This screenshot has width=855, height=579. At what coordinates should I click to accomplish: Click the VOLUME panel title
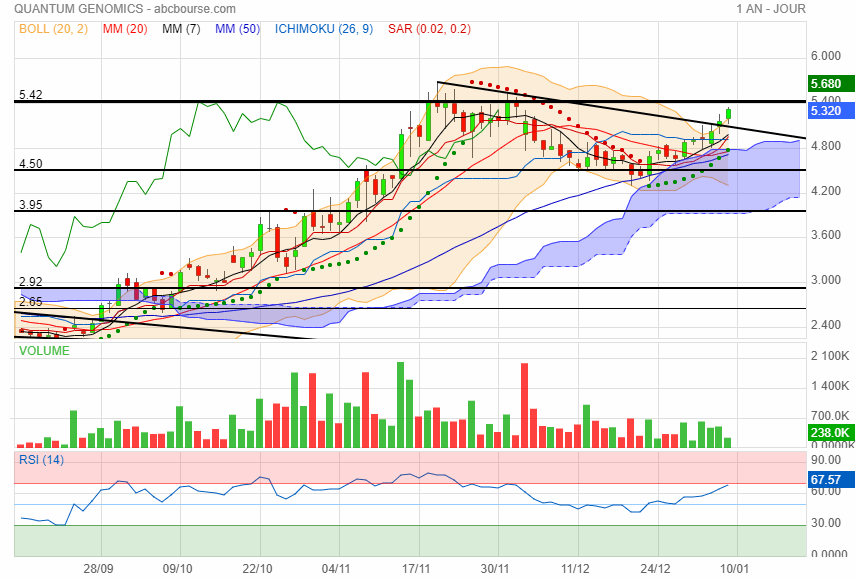[44, 351]
